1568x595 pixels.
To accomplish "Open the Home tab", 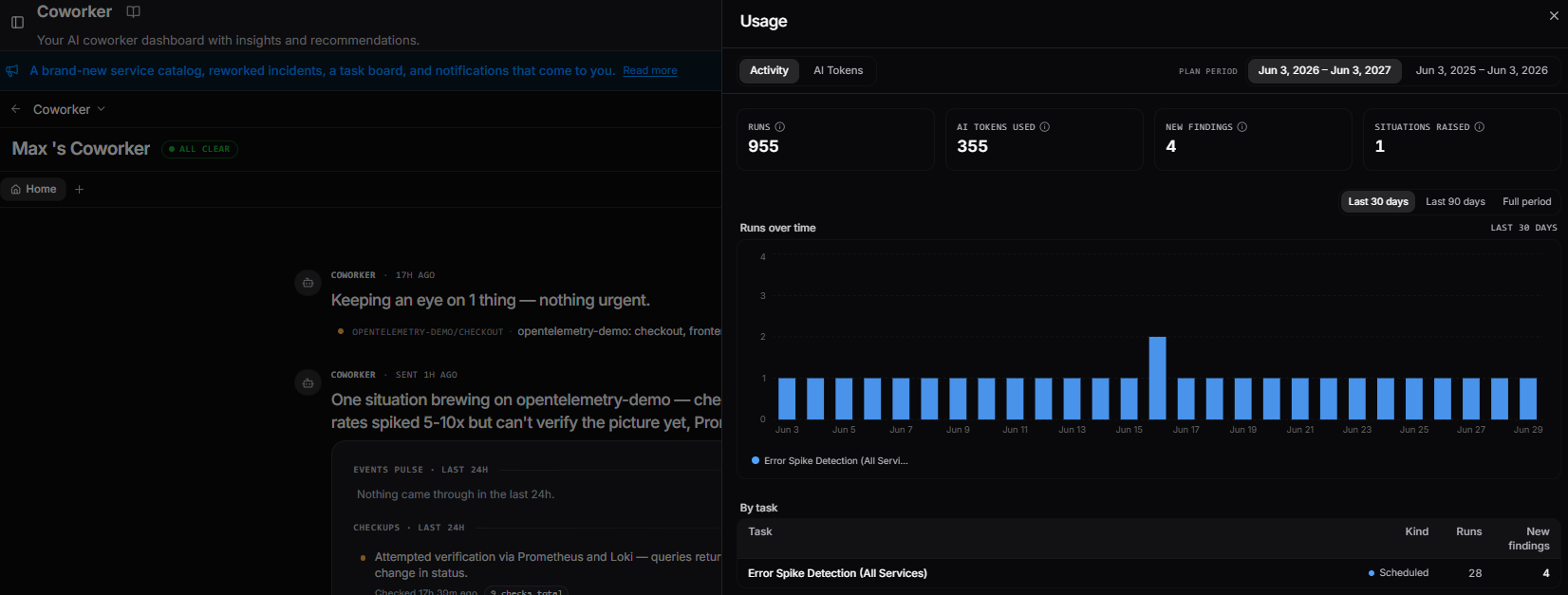I will click(33, 189).
